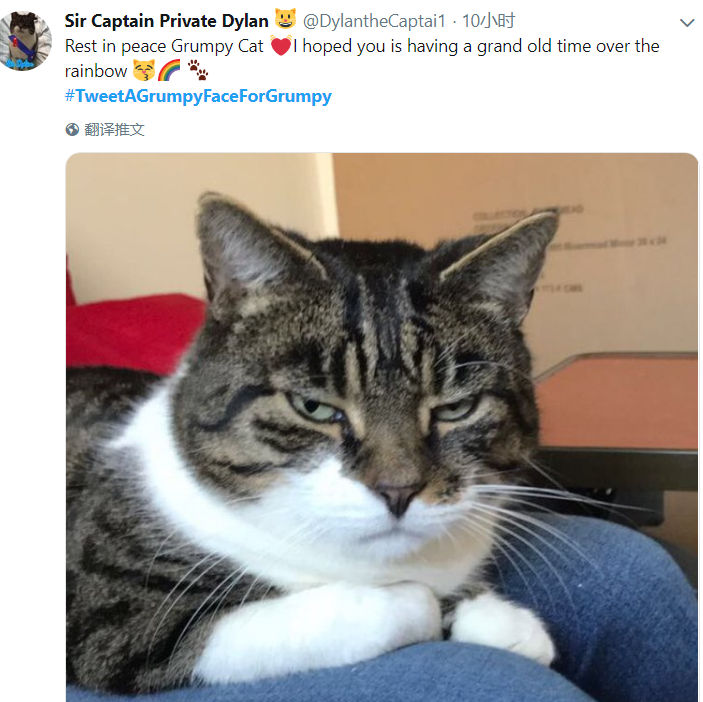Click the display name Sir Captain Private Dylan

pos(166,21)
